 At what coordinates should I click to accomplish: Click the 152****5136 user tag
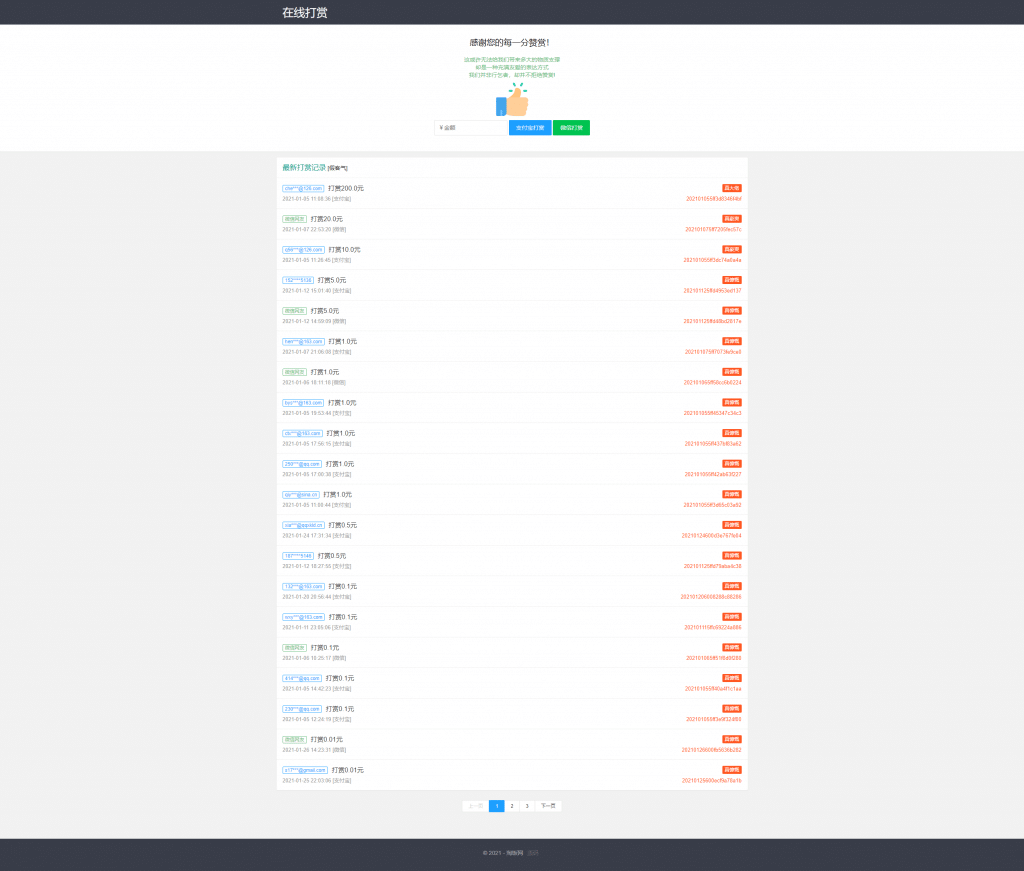tap(298, 280)
